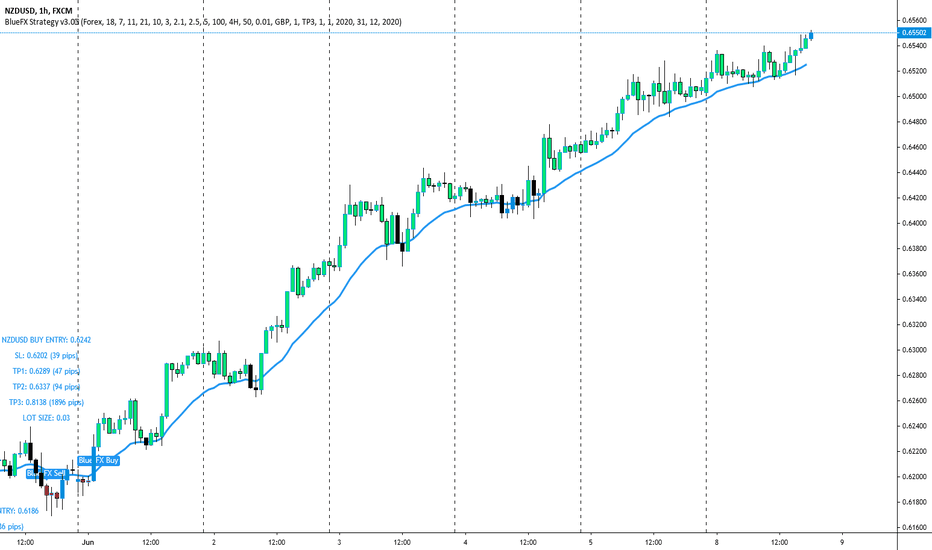932x550 pixels.
Task: Click the 0.64800 price axis label
Action: [914, 122]
